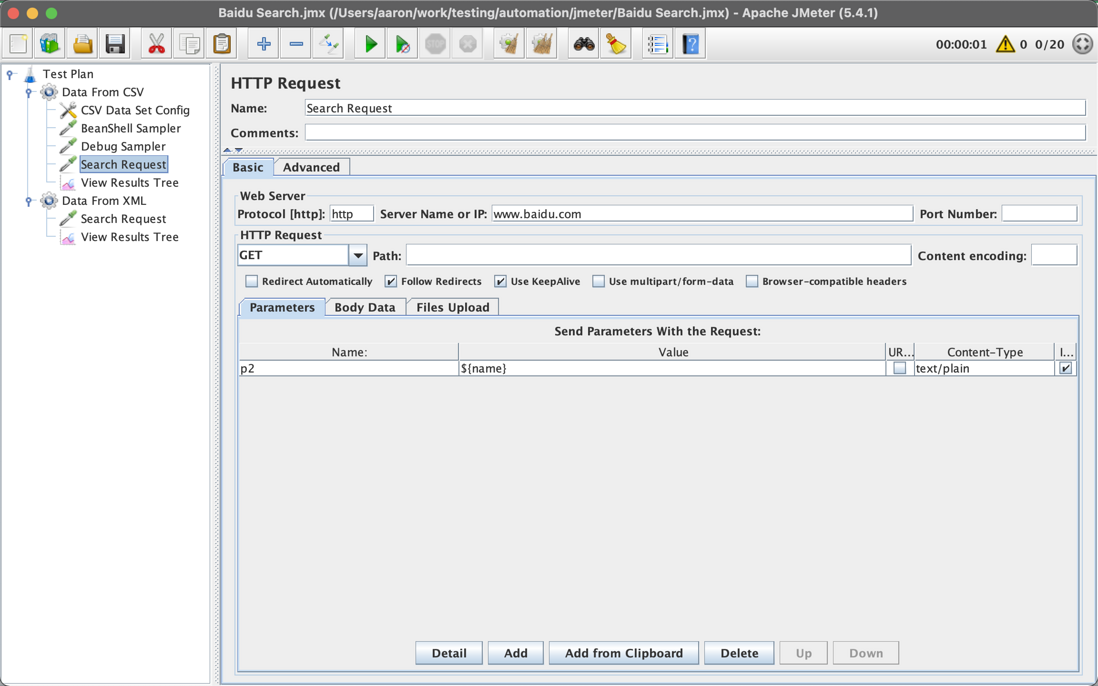The image size is (1098, 686).
Task: Open the Parameters tab
Action: (x=282, y=307)
